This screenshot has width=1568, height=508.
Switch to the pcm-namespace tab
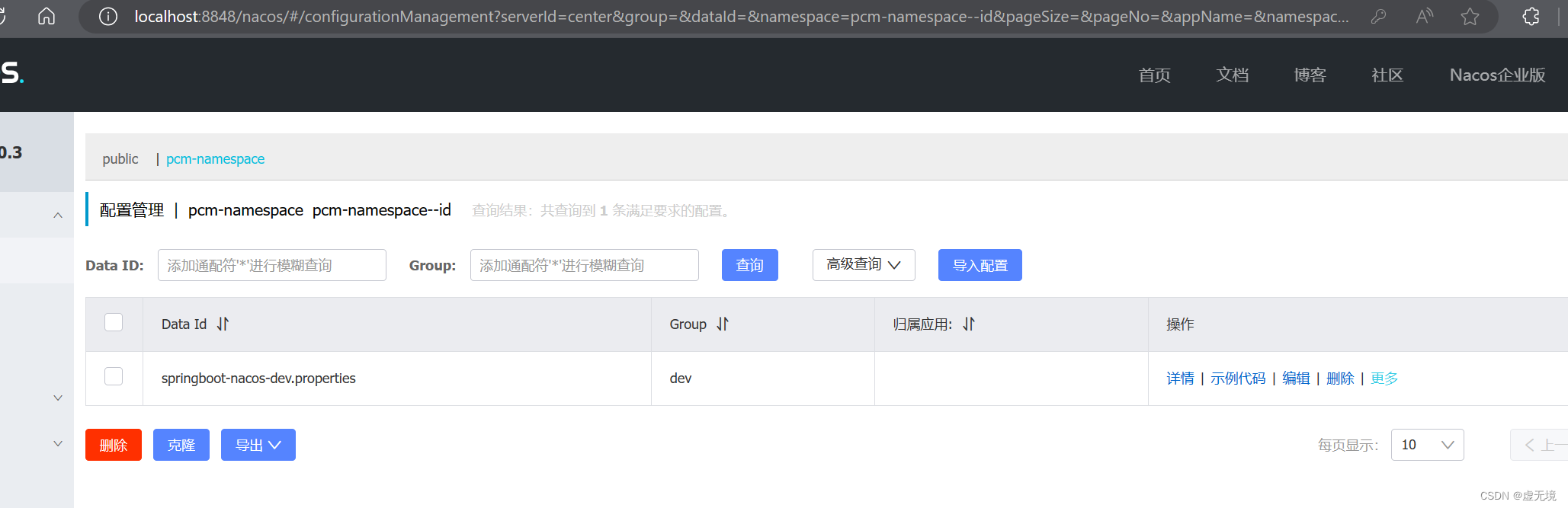[x=215, y=158]
